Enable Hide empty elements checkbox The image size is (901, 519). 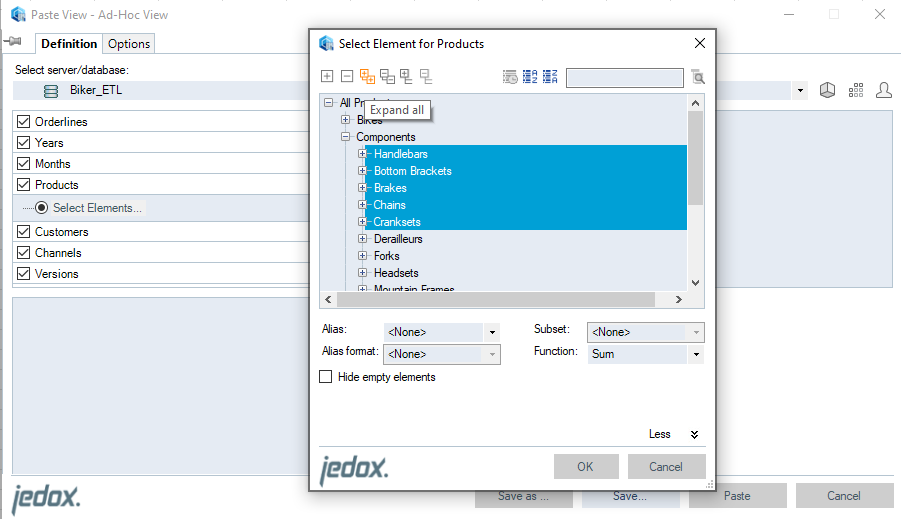click(x=326, y=377)
